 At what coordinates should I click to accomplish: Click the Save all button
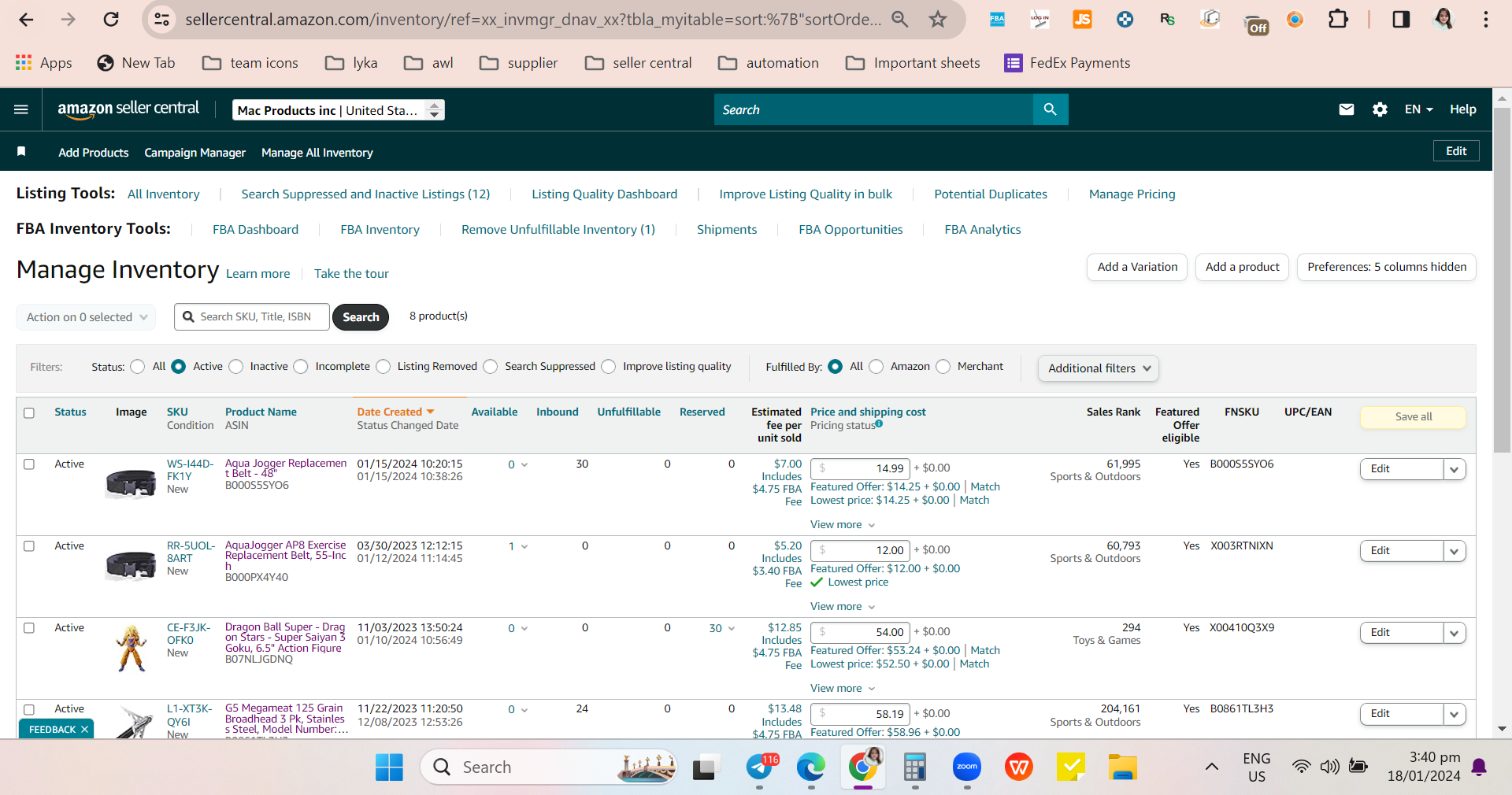pyautogui.click(x=1414, y=417)
